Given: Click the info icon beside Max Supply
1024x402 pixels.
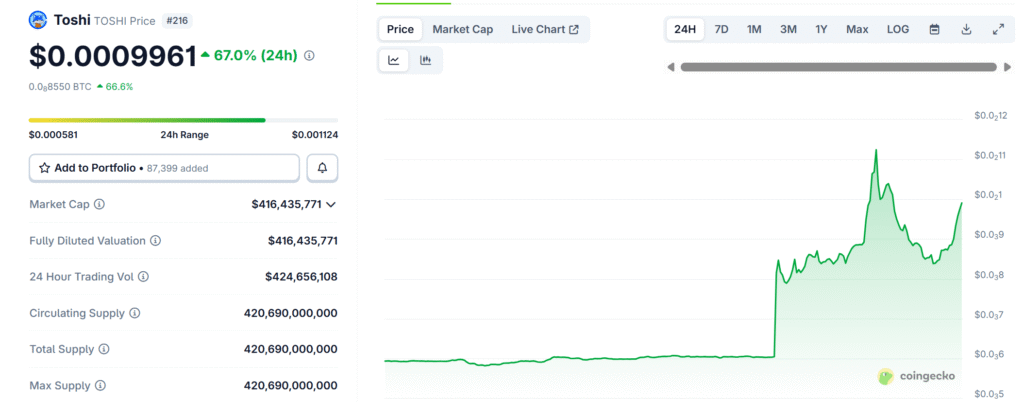Looking at the screenshot, I should (x=100, y=385).
